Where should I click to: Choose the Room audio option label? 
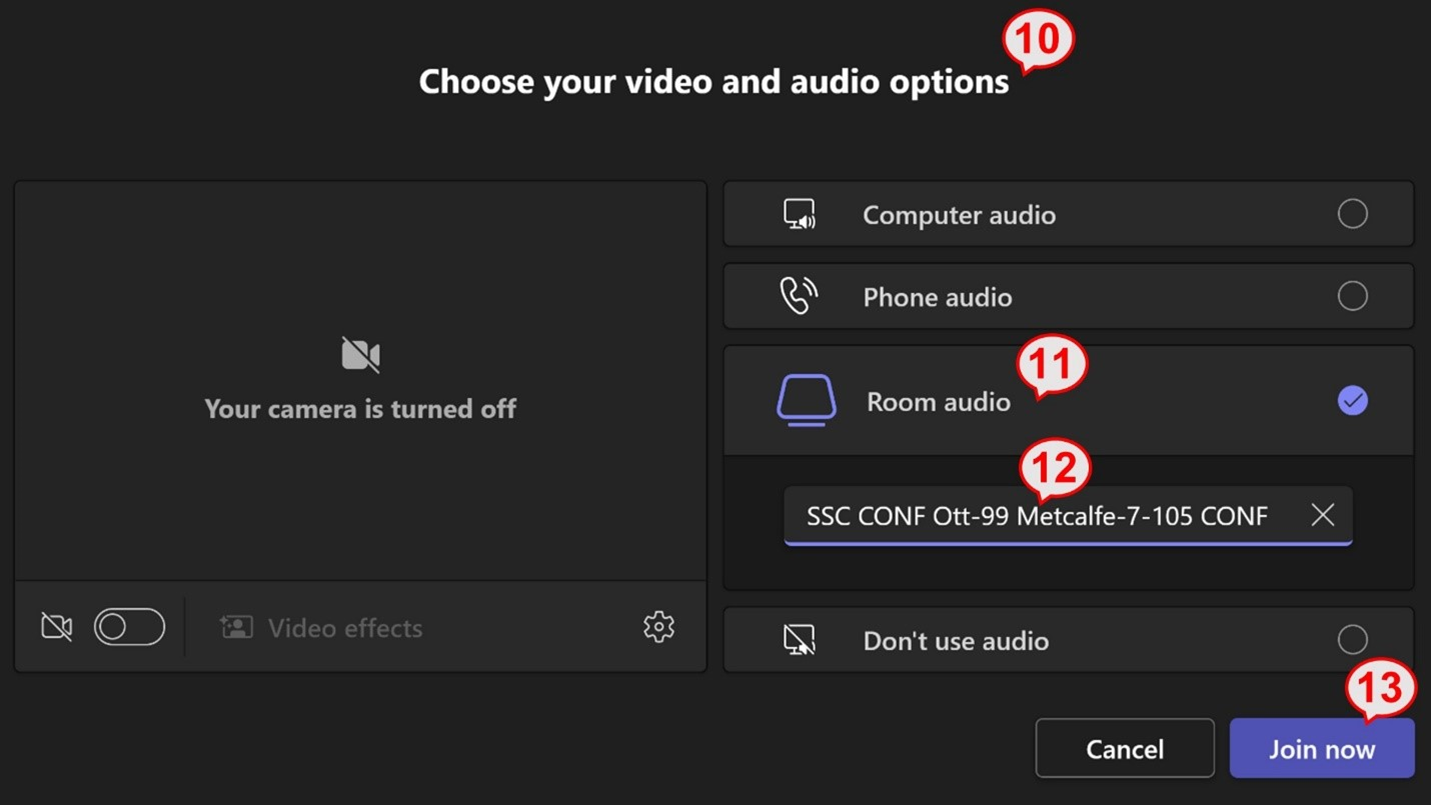point(938,402)
